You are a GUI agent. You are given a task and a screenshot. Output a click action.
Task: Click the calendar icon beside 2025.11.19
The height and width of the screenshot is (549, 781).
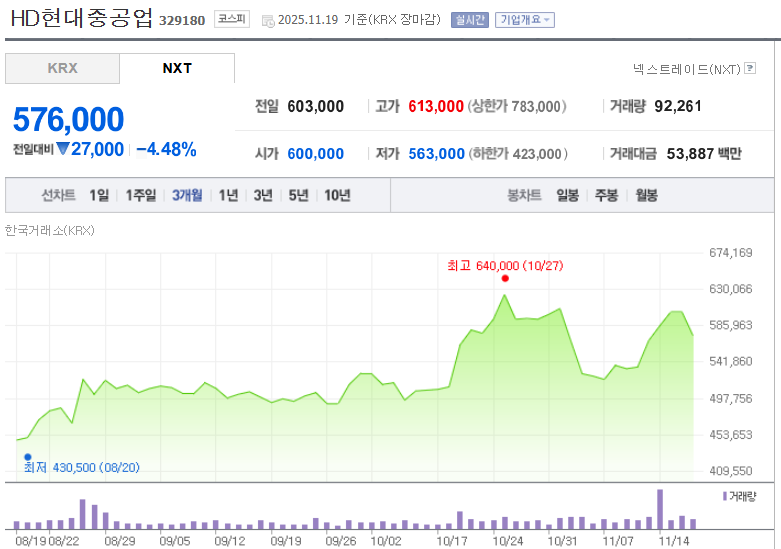[x=268, y=21]
